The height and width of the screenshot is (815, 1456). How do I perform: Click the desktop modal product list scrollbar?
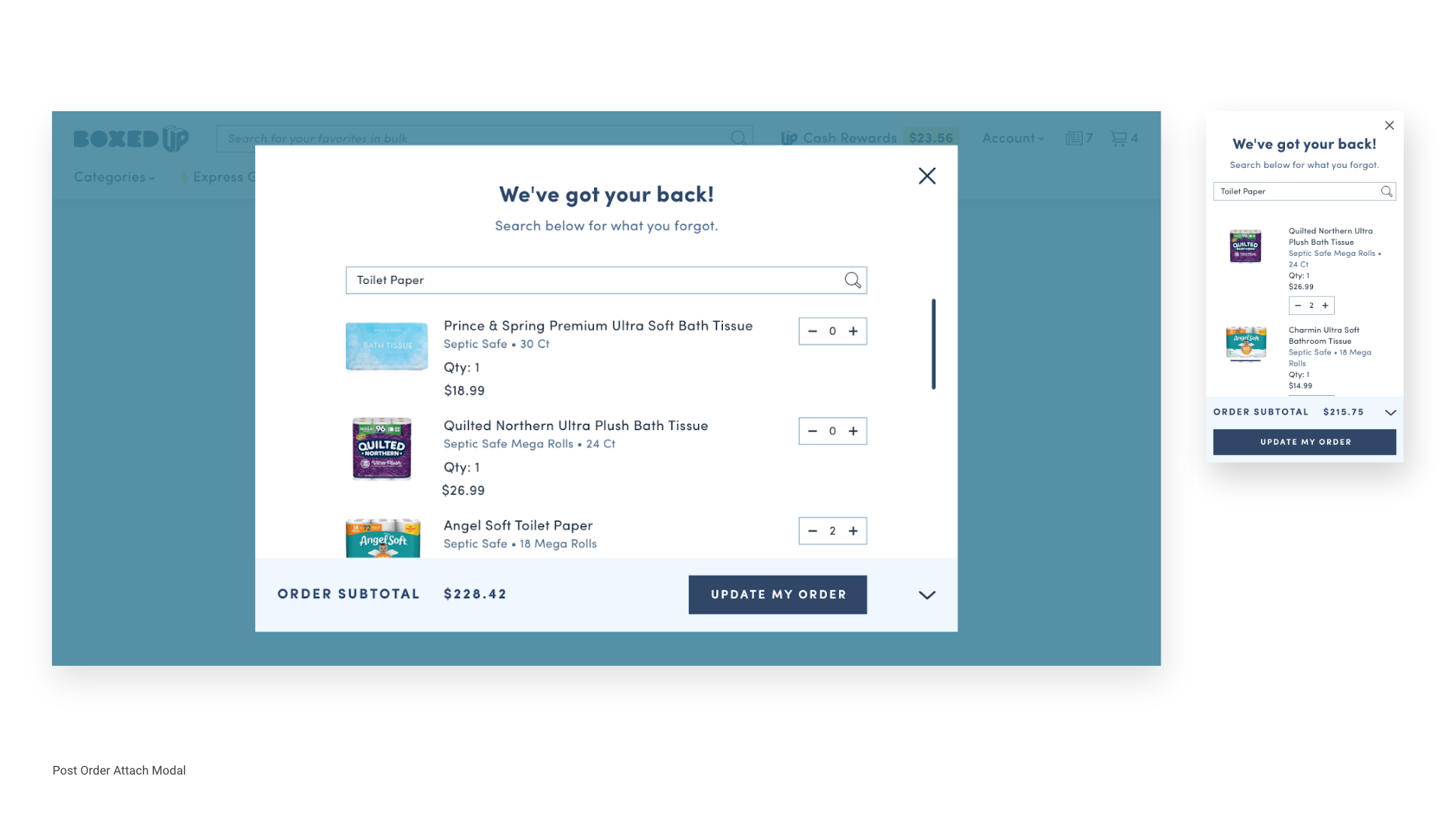pyautogui.click(x=934, y=344)
